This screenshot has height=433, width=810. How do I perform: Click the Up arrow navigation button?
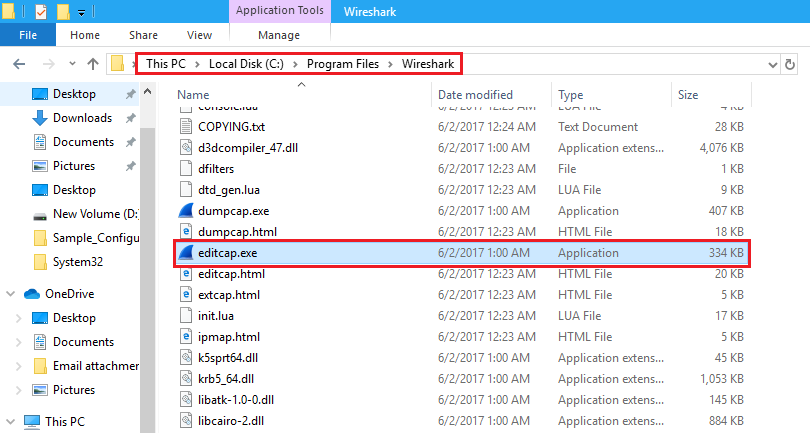[x=93, y=64]
